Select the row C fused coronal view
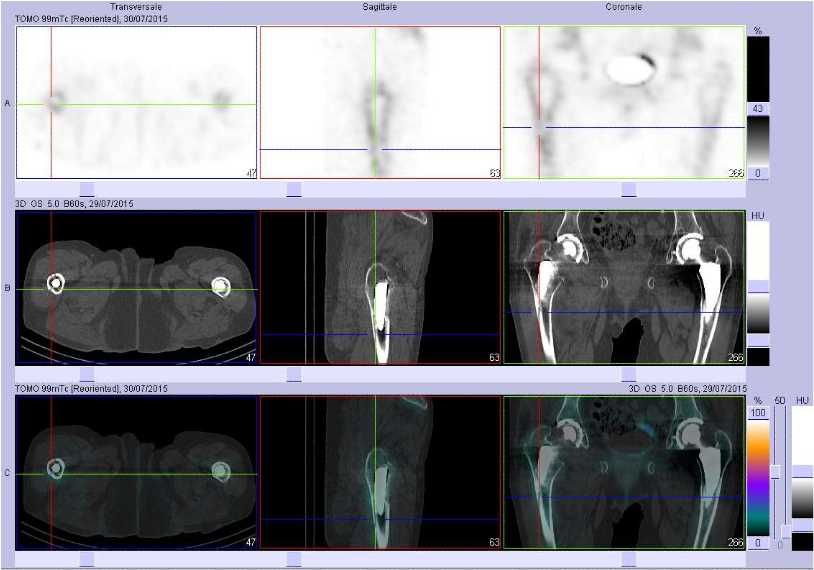The height and width of the screenshot is (570, 814). (x=625, y=472)
